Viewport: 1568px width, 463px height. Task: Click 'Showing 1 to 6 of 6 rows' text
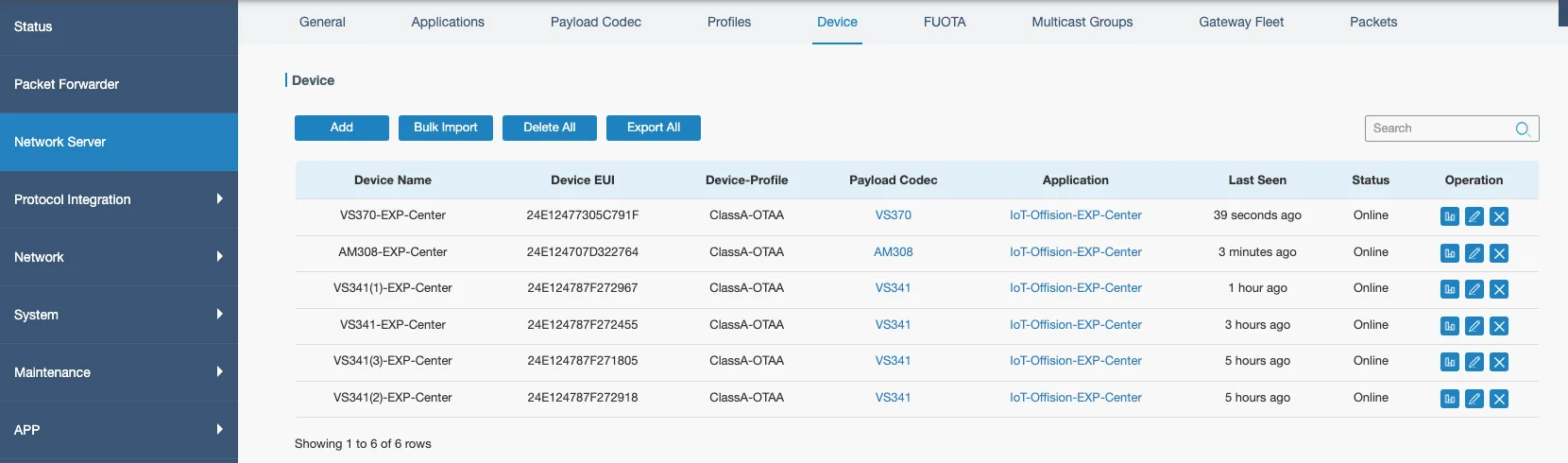point(363,444)
